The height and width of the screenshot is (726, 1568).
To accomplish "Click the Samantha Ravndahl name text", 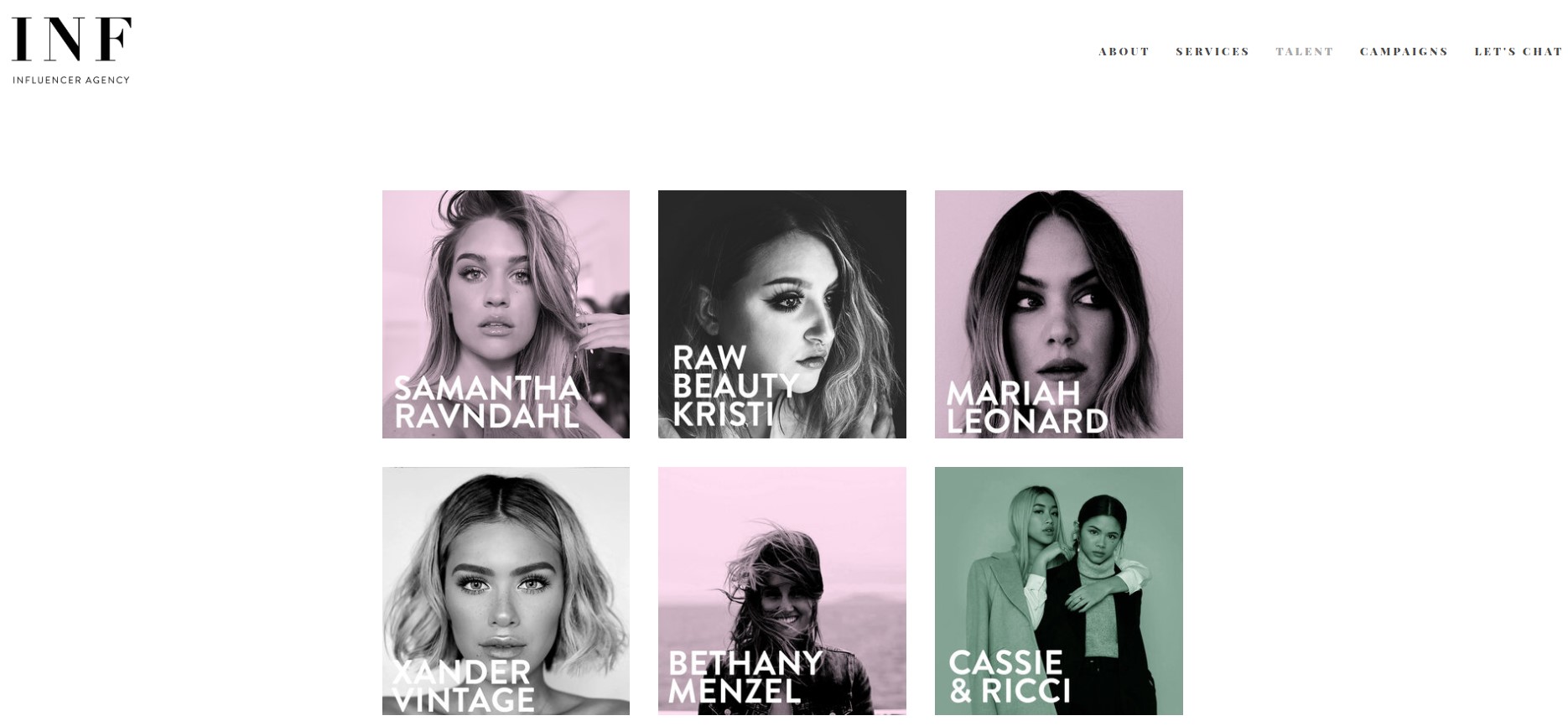I will click(488, 402).
